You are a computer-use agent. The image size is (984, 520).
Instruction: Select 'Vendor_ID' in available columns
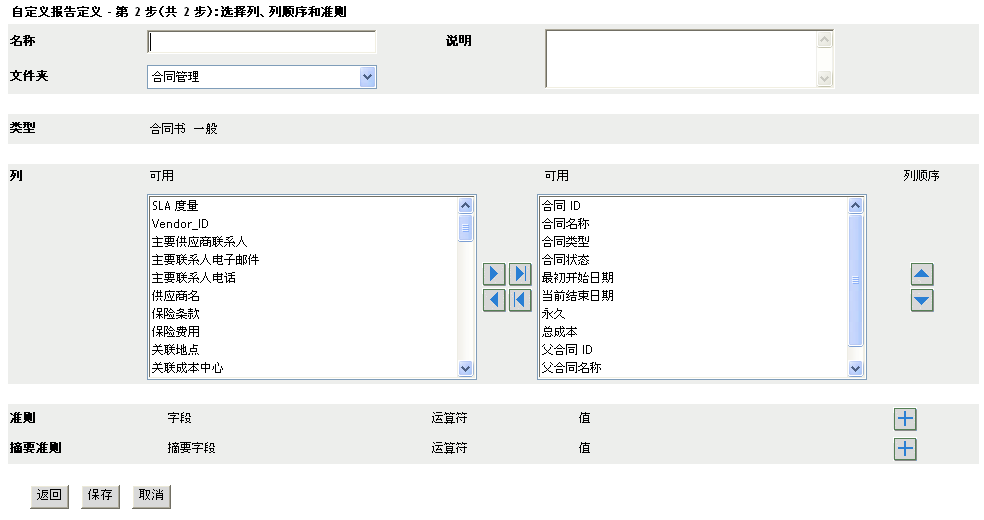click(x=304, y=224)
